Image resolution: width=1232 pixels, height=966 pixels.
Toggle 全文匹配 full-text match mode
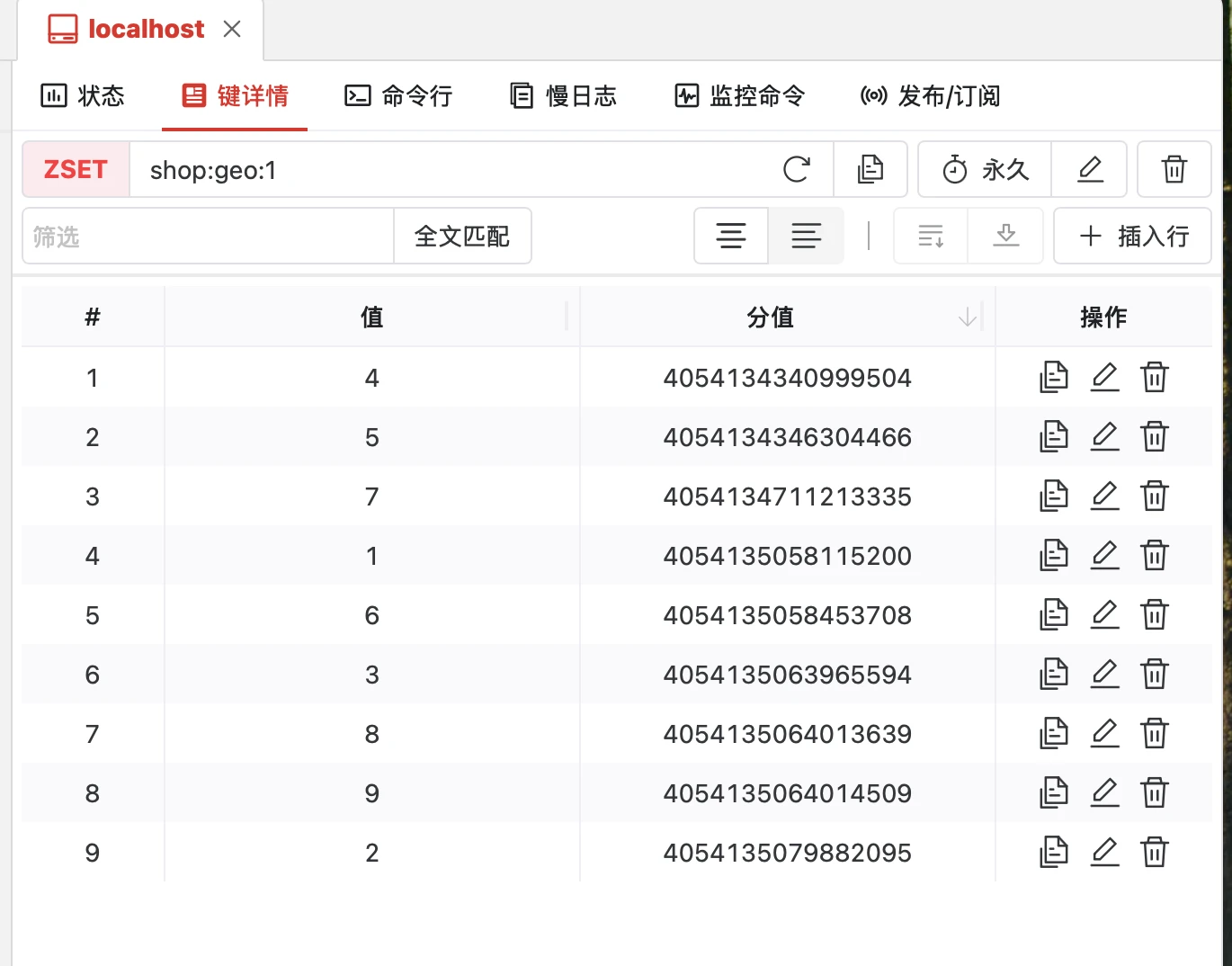pos(462,237)
